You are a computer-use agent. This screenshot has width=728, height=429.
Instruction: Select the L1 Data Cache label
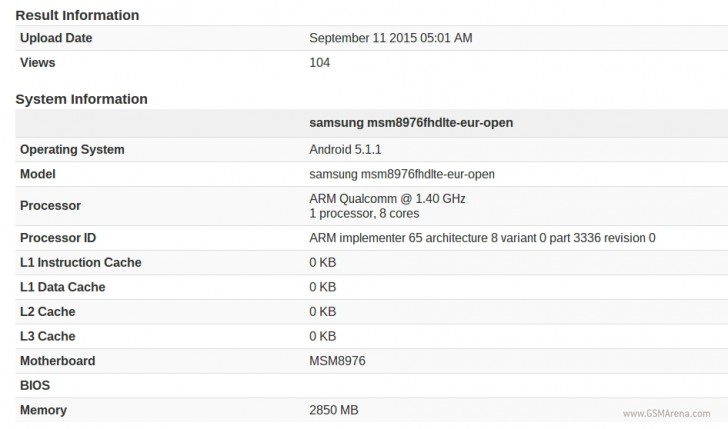coord(62,287)
